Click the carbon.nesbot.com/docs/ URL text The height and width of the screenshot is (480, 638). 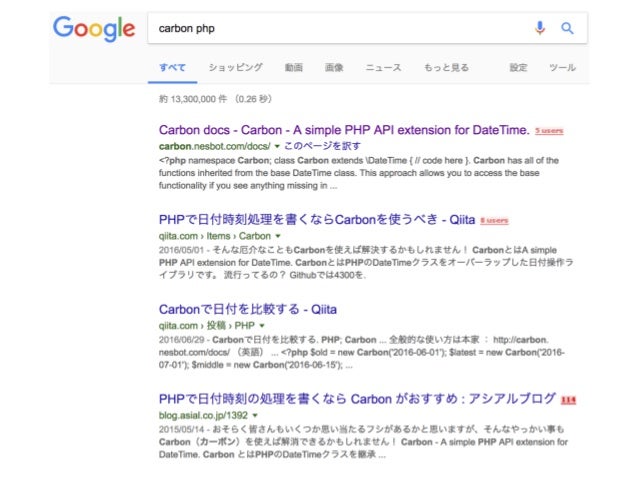214,146
